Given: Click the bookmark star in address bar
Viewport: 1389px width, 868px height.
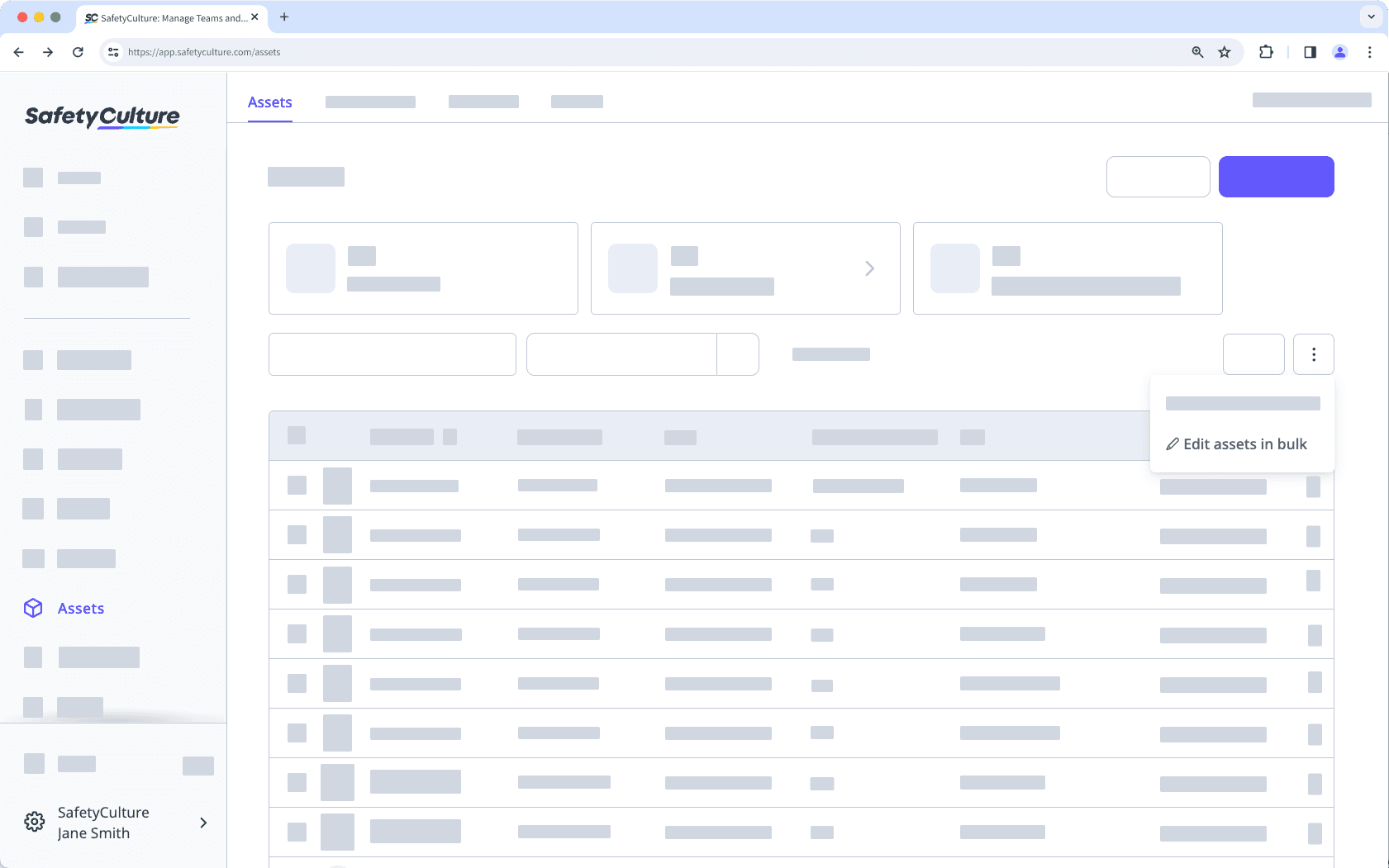Looking at the screenshot, I should [x=1224, y=52].
